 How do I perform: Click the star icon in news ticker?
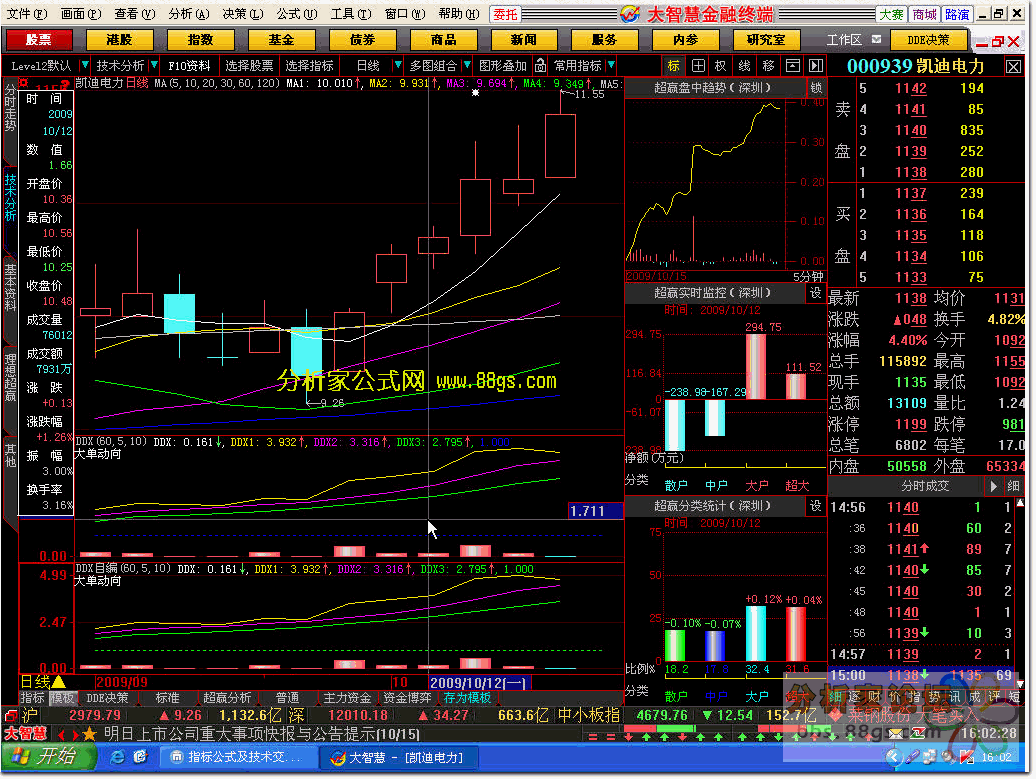point(90,733)
